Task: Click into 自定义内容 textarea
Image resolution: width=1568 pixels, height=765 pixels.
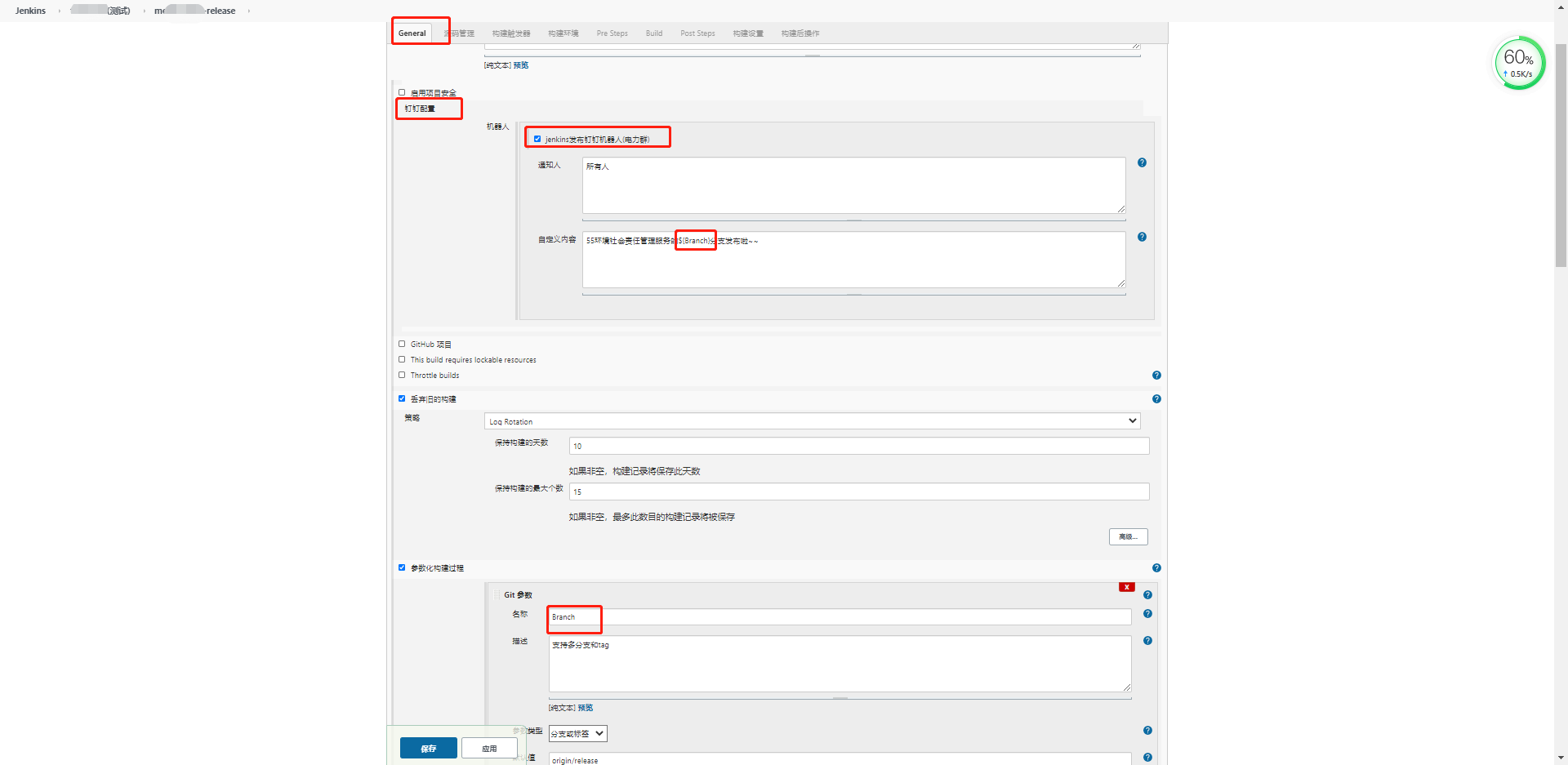Action: point(854,260)
